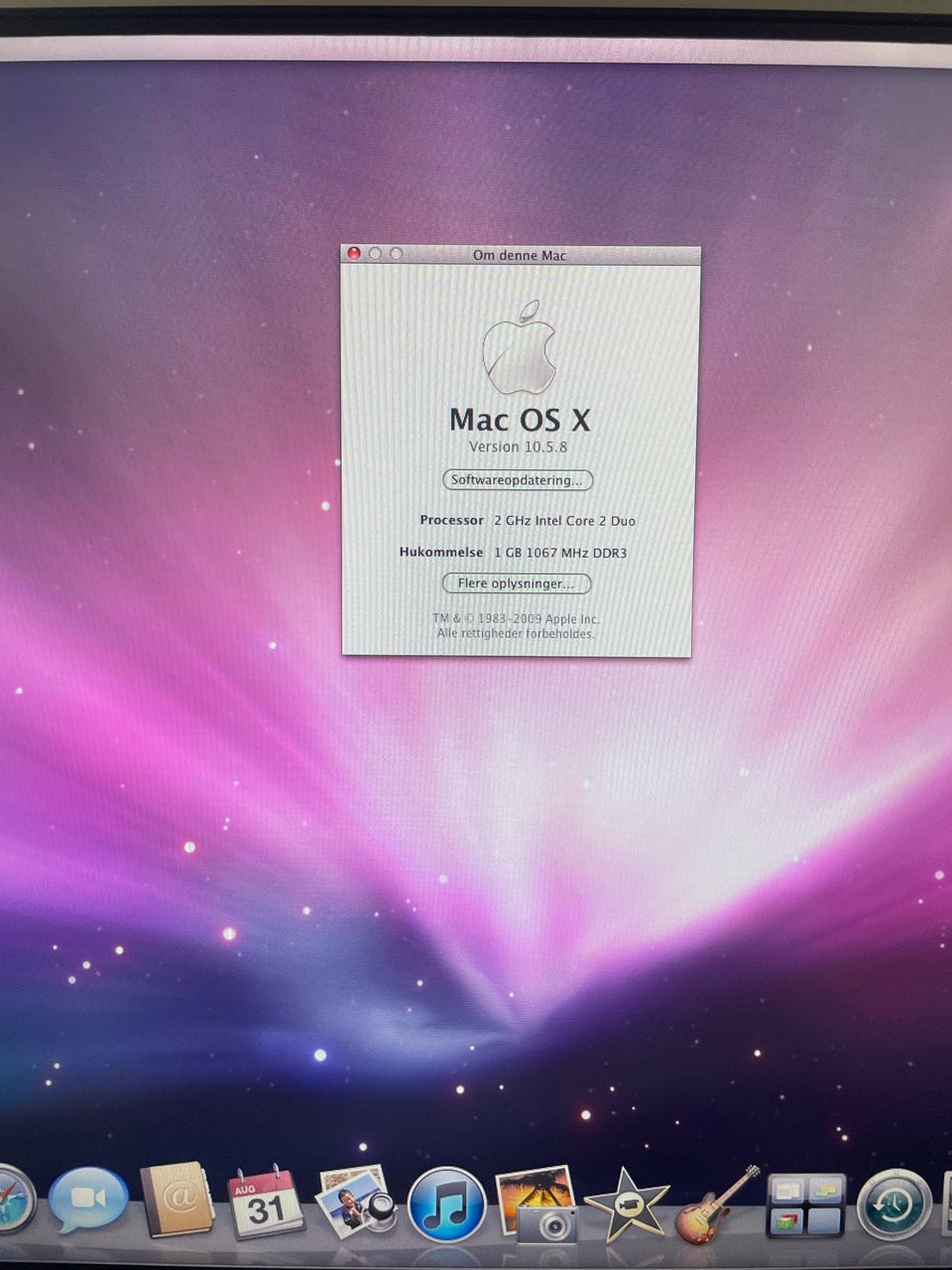Open iTunes music note icon

coord(447,1205)
